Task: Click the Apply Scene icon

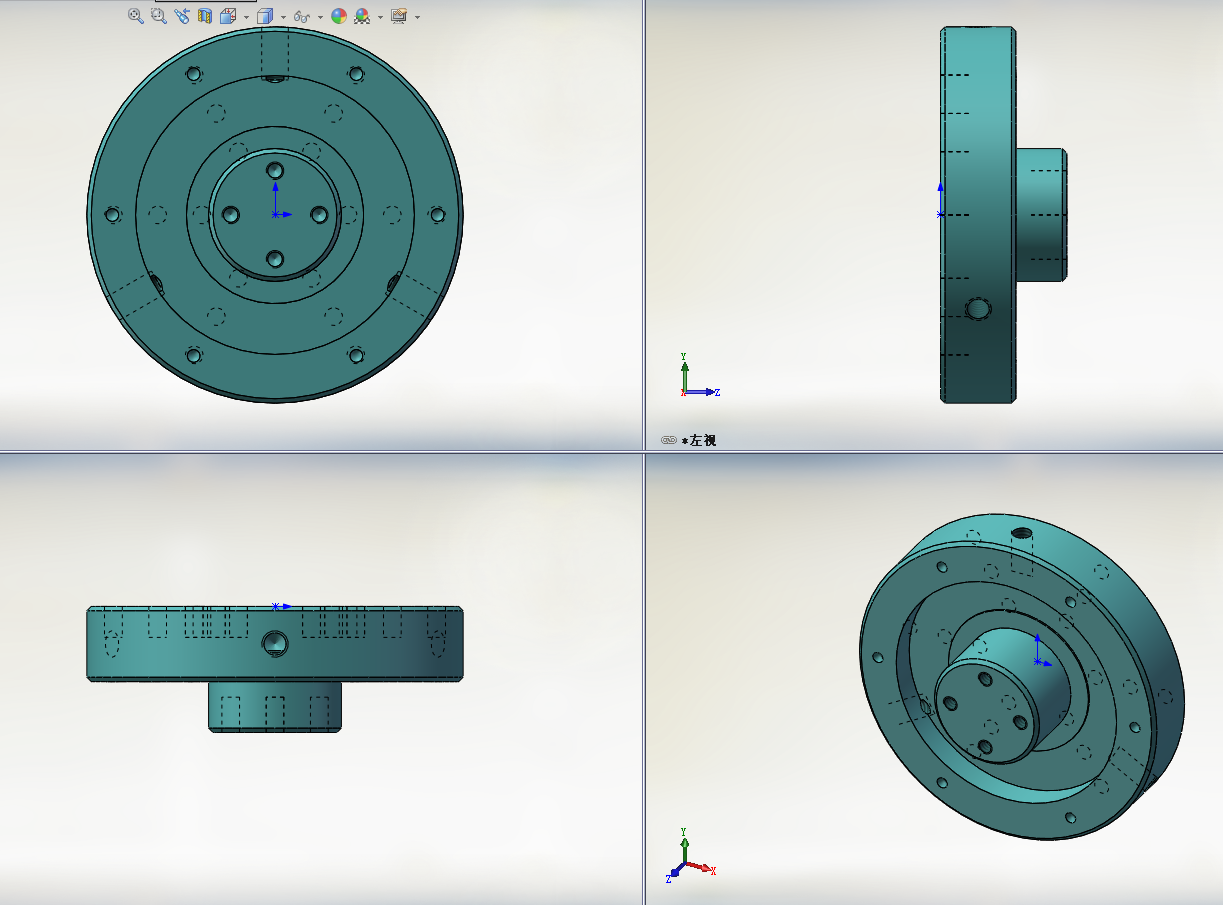Action: click(362, 16)
